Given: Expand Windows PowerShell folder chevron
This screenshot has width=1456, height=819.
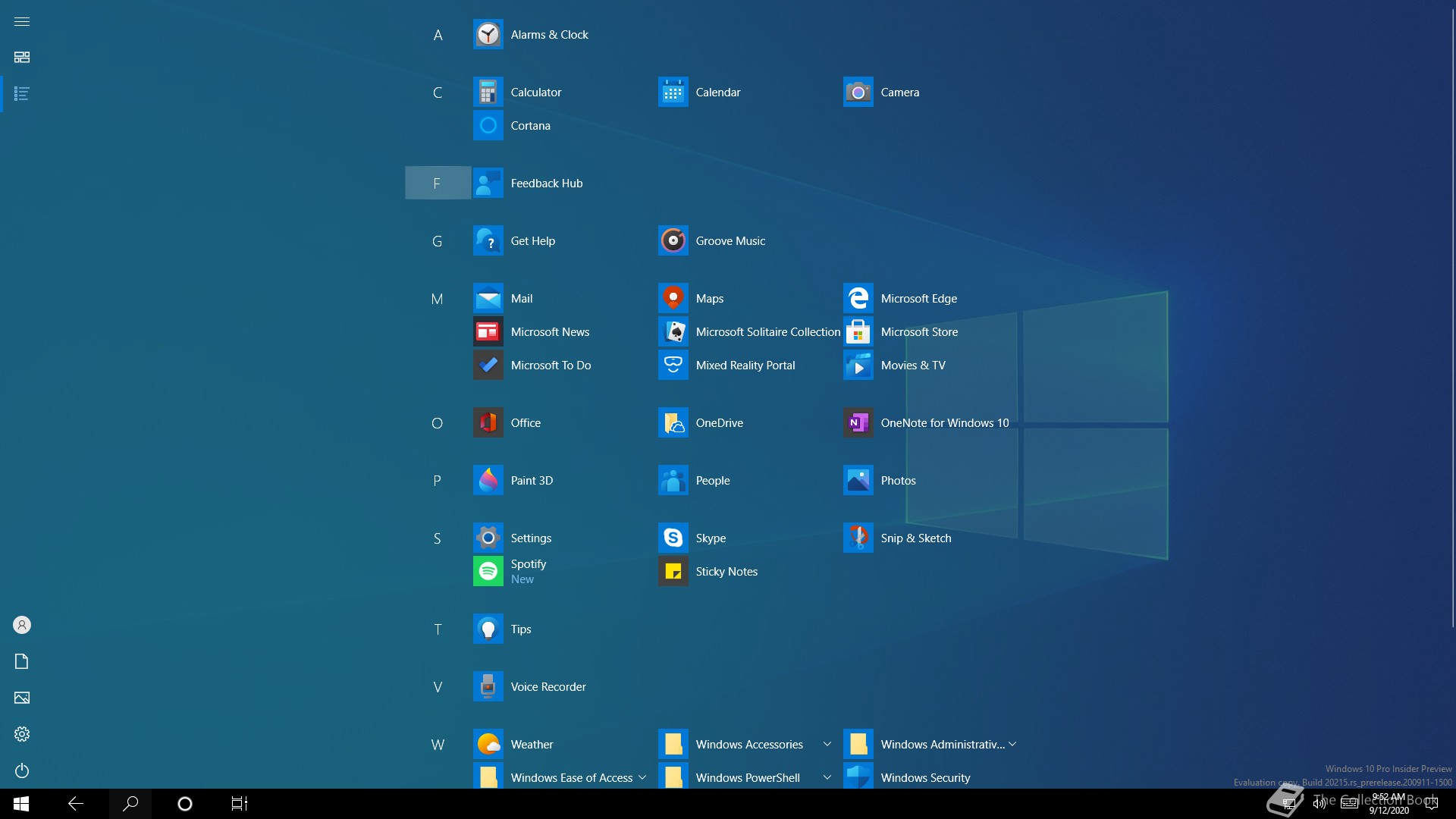Looking at the screenshot, I should coord(827,778).
